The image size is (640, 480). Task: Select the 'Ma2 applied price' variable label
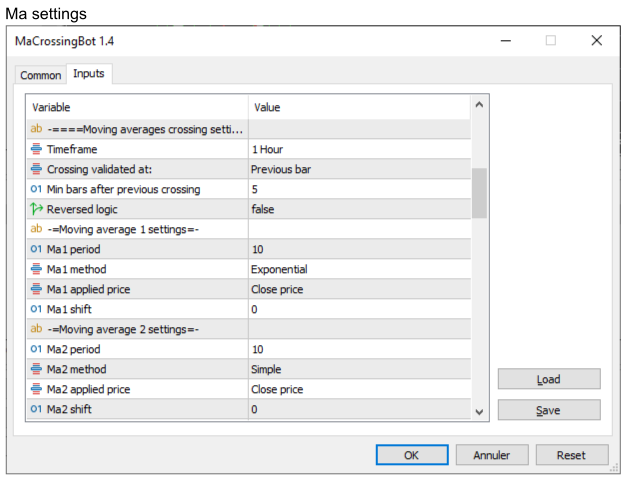point(89,389)
